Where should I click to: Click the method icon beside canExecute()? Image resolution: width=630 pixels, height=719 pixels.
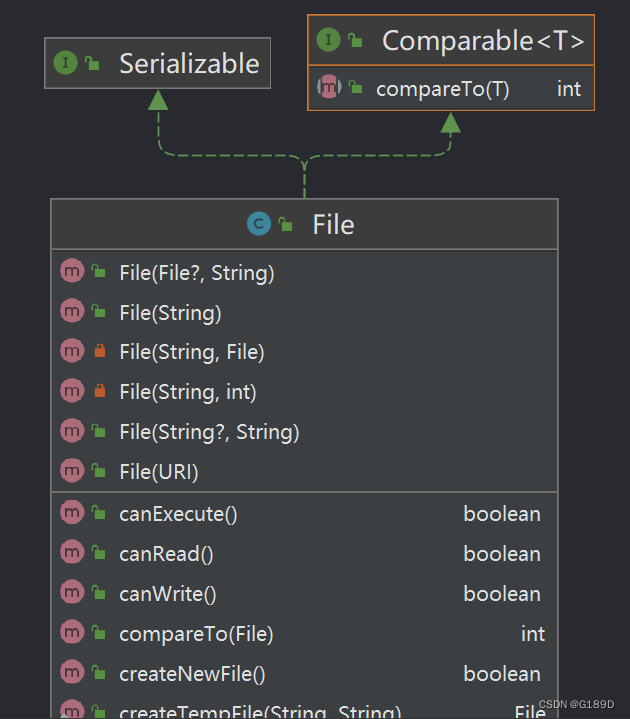(x=72, y=513)
